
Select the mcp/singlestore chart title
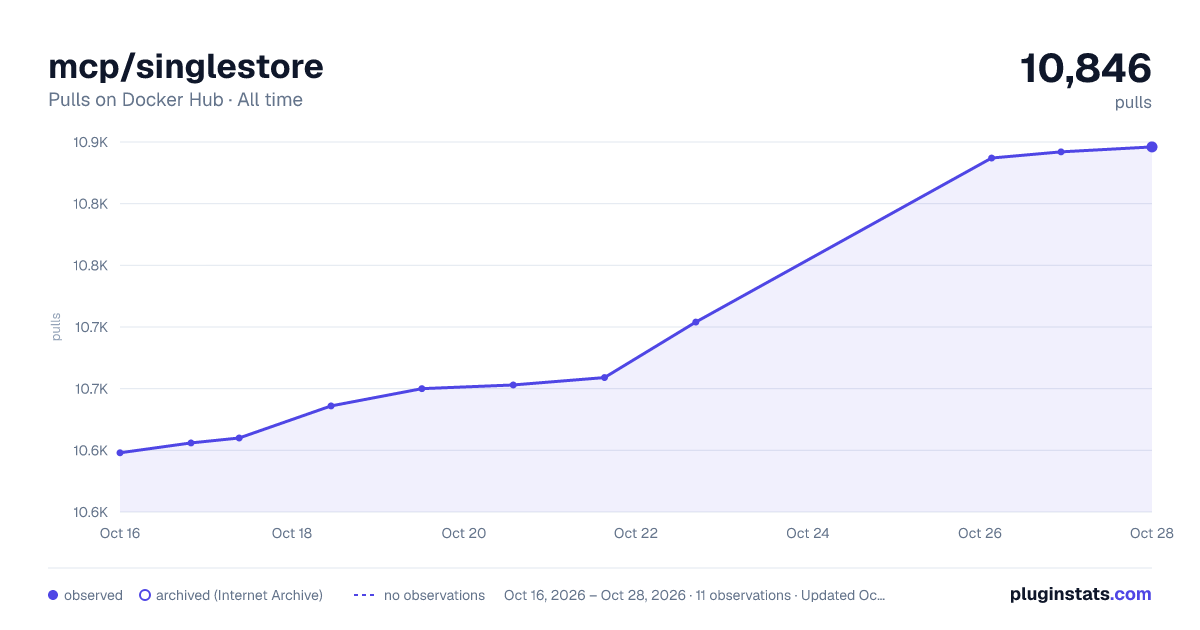[186, 67]
